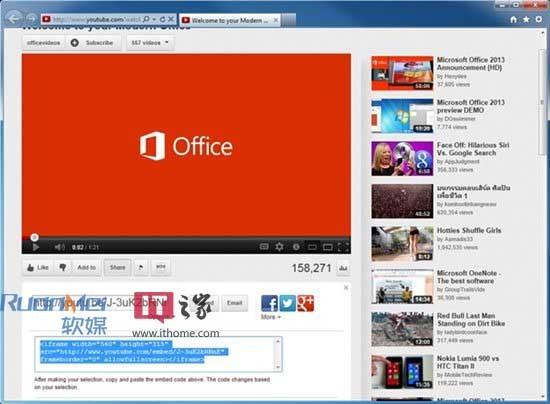Click the youtube.com address bar
The width and height of the screenshot is (550, 404).
pyautogui.click(x=97, y=19)
